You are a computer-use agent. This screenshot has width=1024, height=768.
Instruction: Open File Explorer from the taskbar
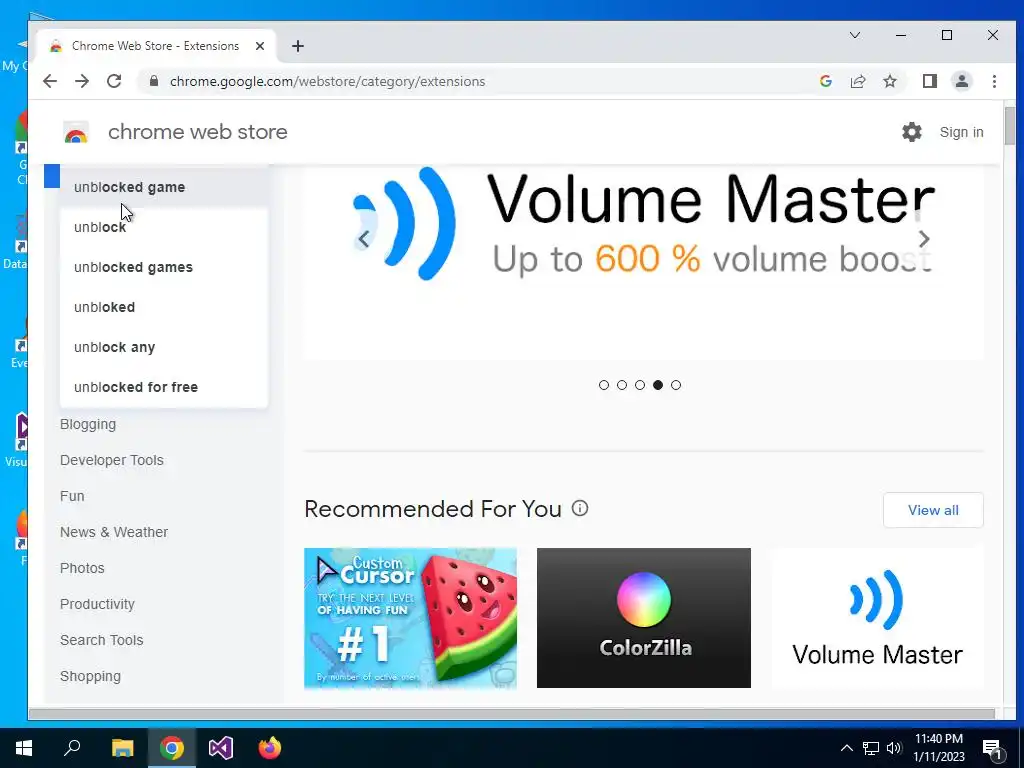[122, 748]
